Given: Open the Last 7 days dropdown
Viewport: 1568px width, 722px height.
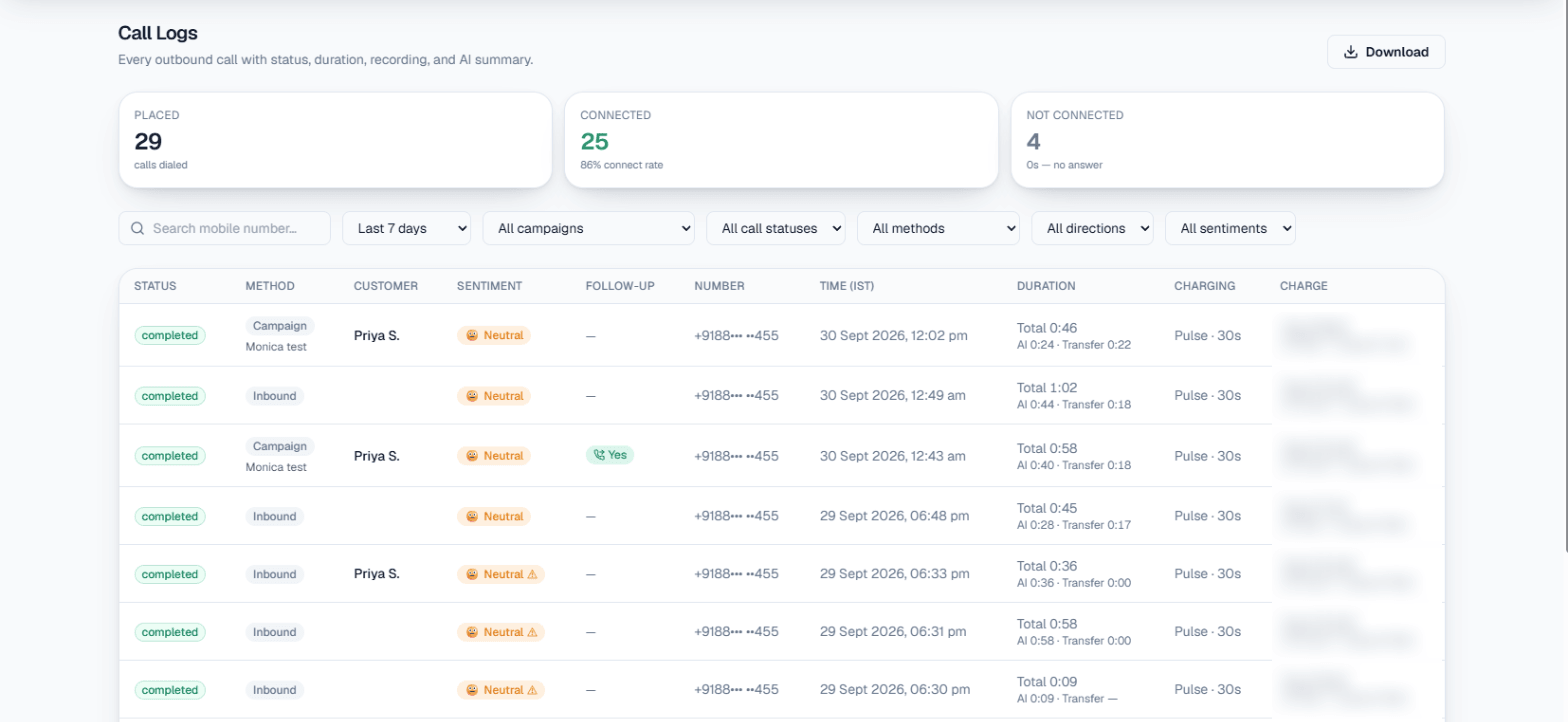Looking at the screenshot, I should 406,228.
